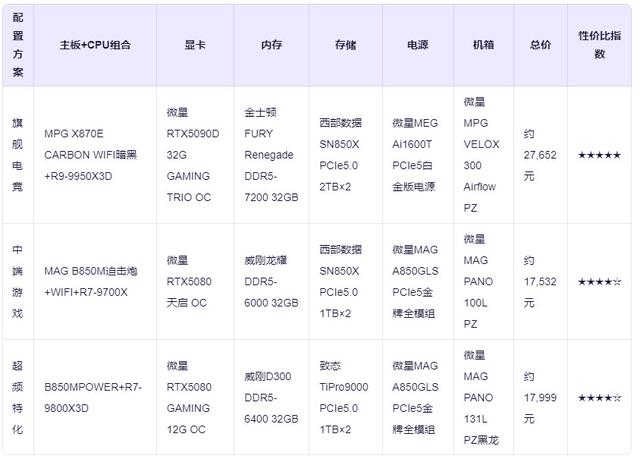Select the RTX5090D 32G GAMING TRIO cell
Image resolution: width=640 pixels, height=462 pixels.
(195, 155)
